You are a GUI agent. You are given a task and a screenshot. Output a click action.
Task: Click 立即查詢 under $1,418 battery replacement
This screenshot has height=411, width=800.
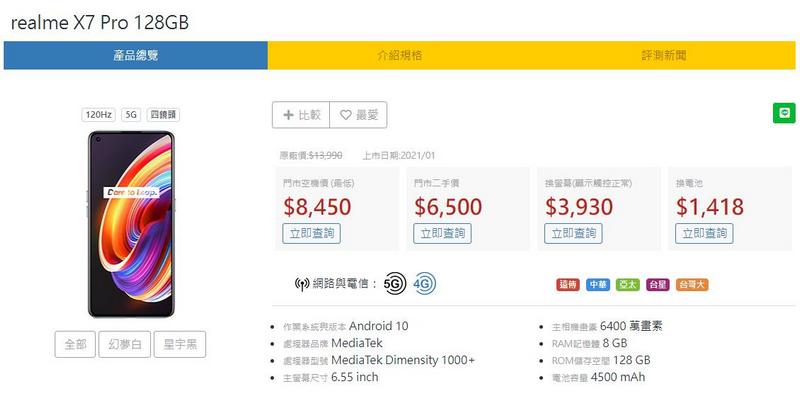click(705, 234)
